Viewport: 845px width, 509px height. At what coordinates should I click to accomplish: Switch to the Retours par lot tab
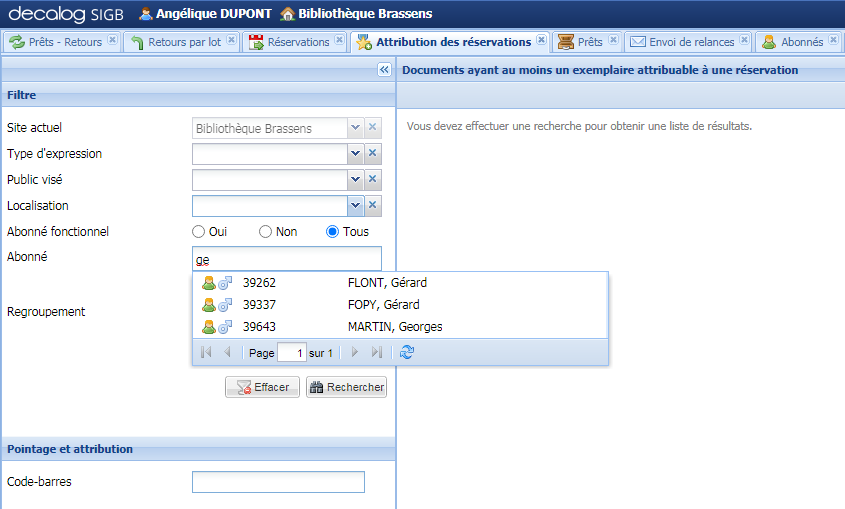tap(176, 42)
